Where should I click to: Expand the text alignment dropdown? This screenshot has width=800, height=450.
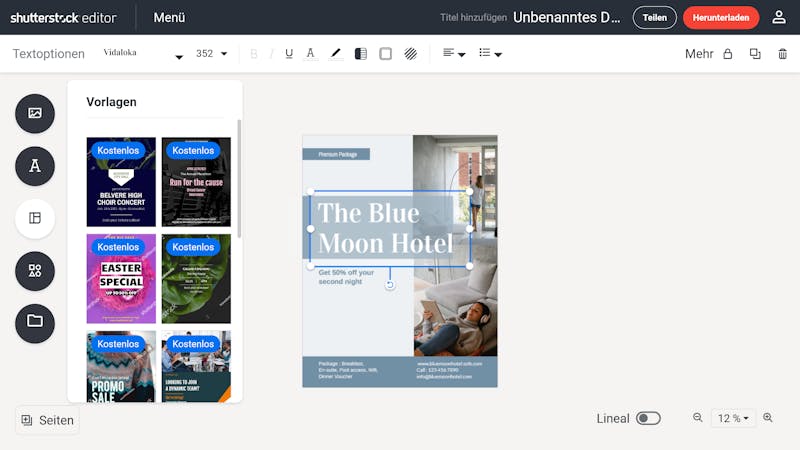click(x=454, y=54)
